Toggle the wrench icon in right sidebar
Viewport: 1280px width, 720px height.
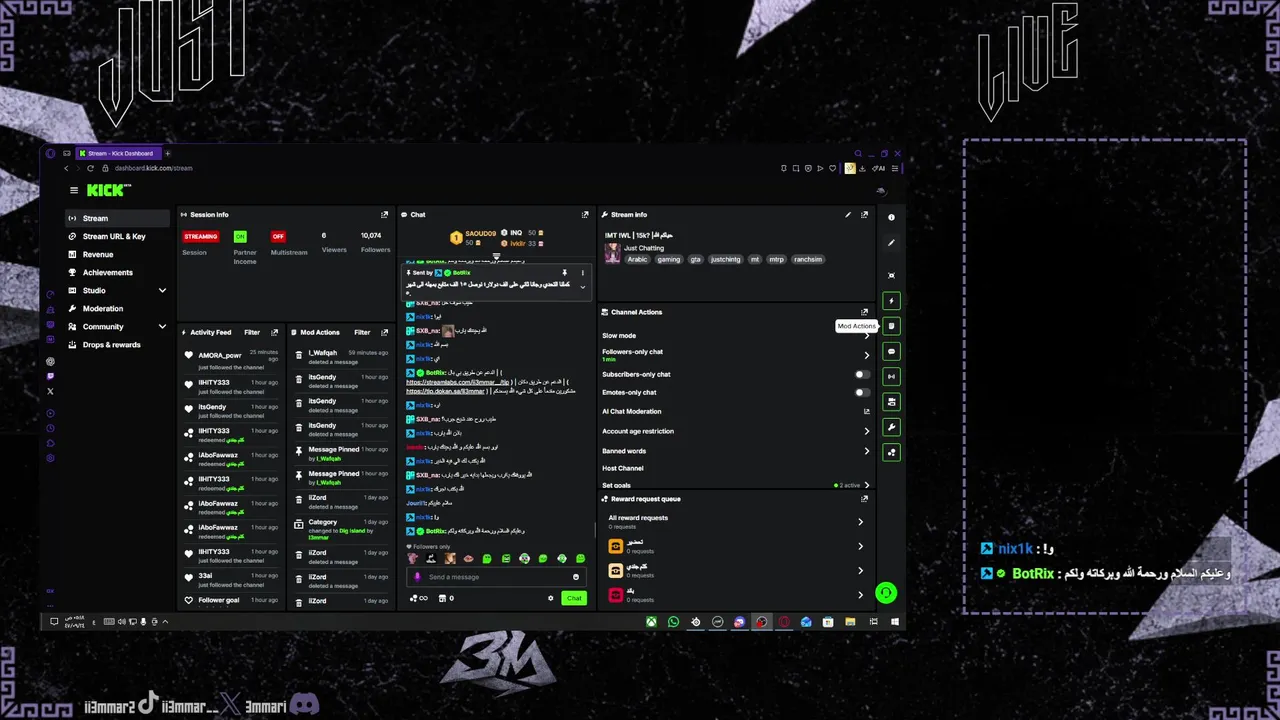(891, 427)
